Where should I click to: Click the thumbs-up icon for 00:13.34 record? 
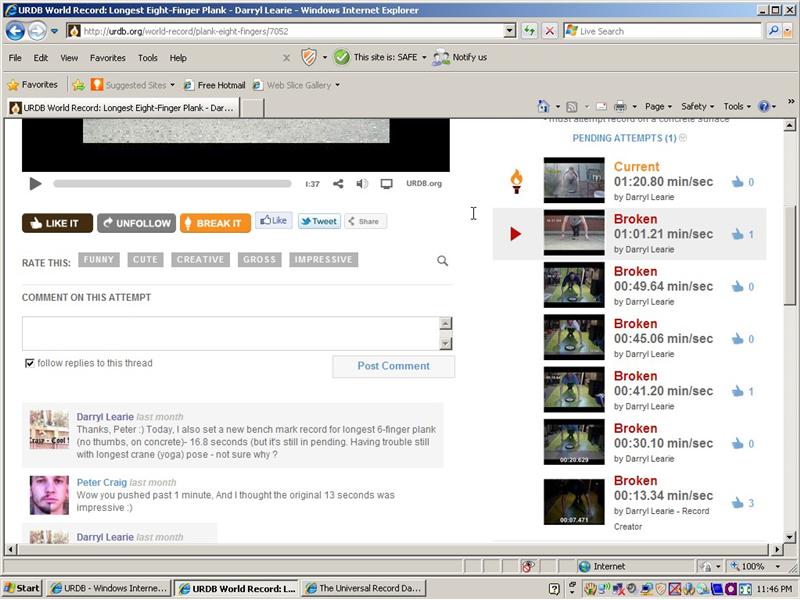(737, 503)
